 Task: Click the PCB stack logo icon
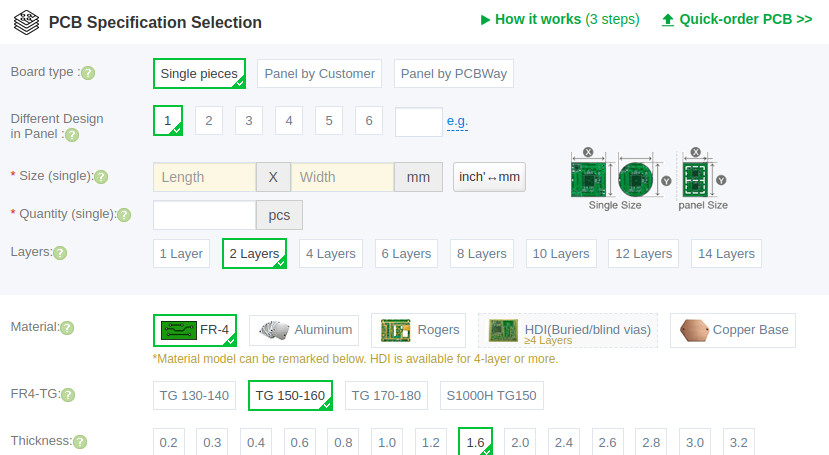pos(26,23)
